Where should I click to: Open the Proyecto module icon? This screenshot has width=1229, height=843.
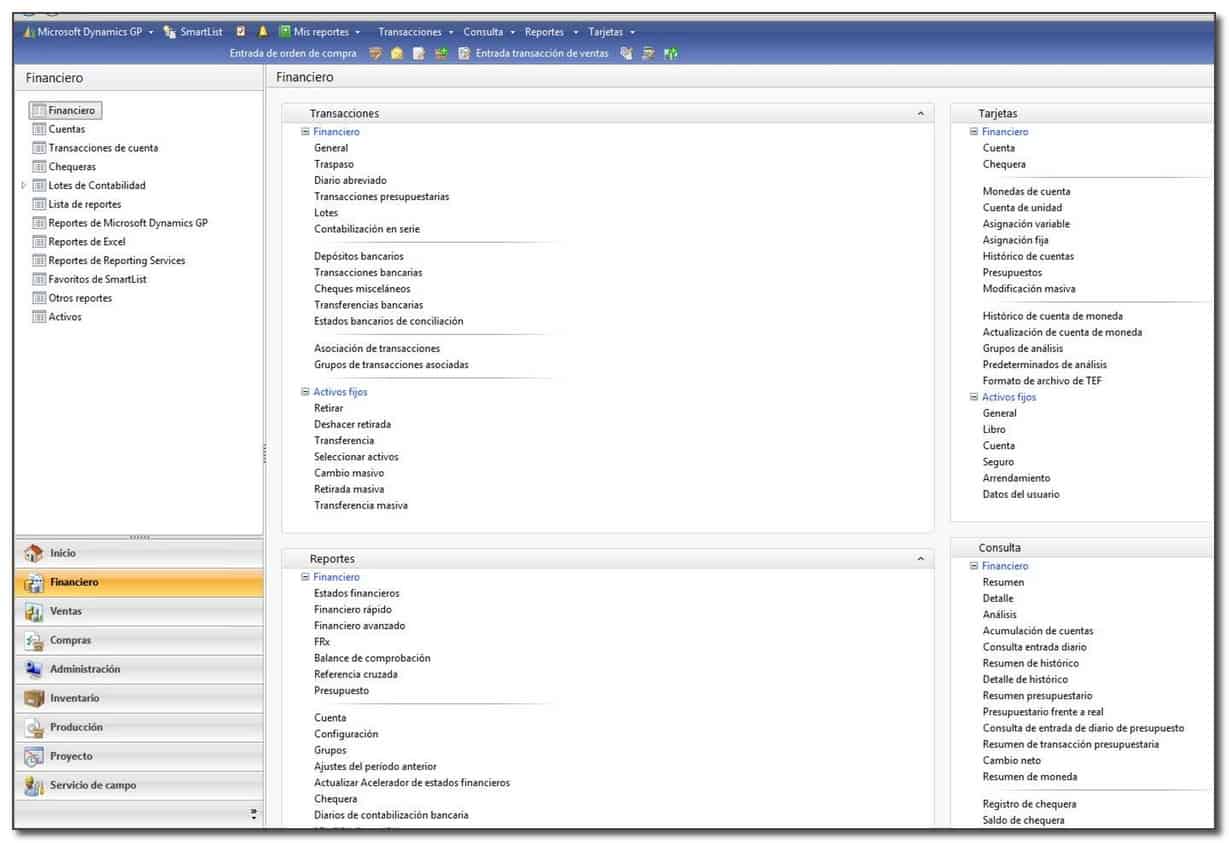pyautogui.click(x=33, y=756)
